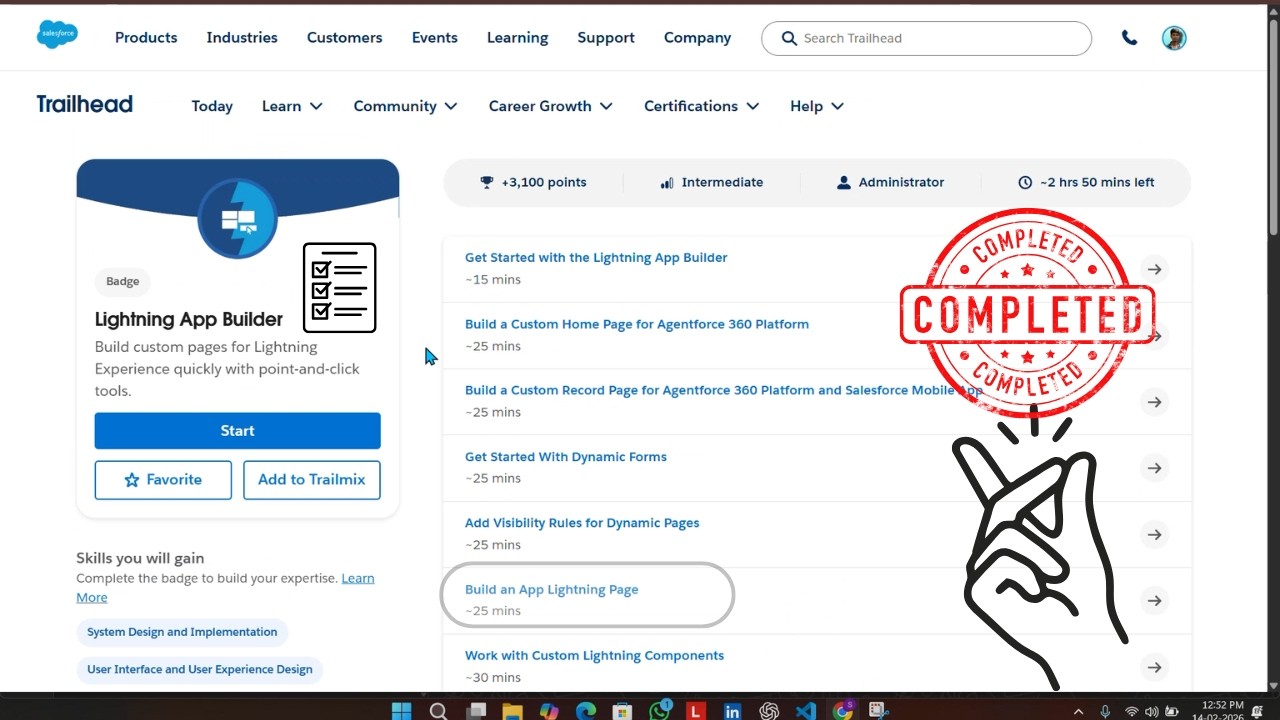Screen dimensions: 1280x720
Task: Click arrow for Get Started With Dynamic Forms
Action: click(x=1154, y=468)
